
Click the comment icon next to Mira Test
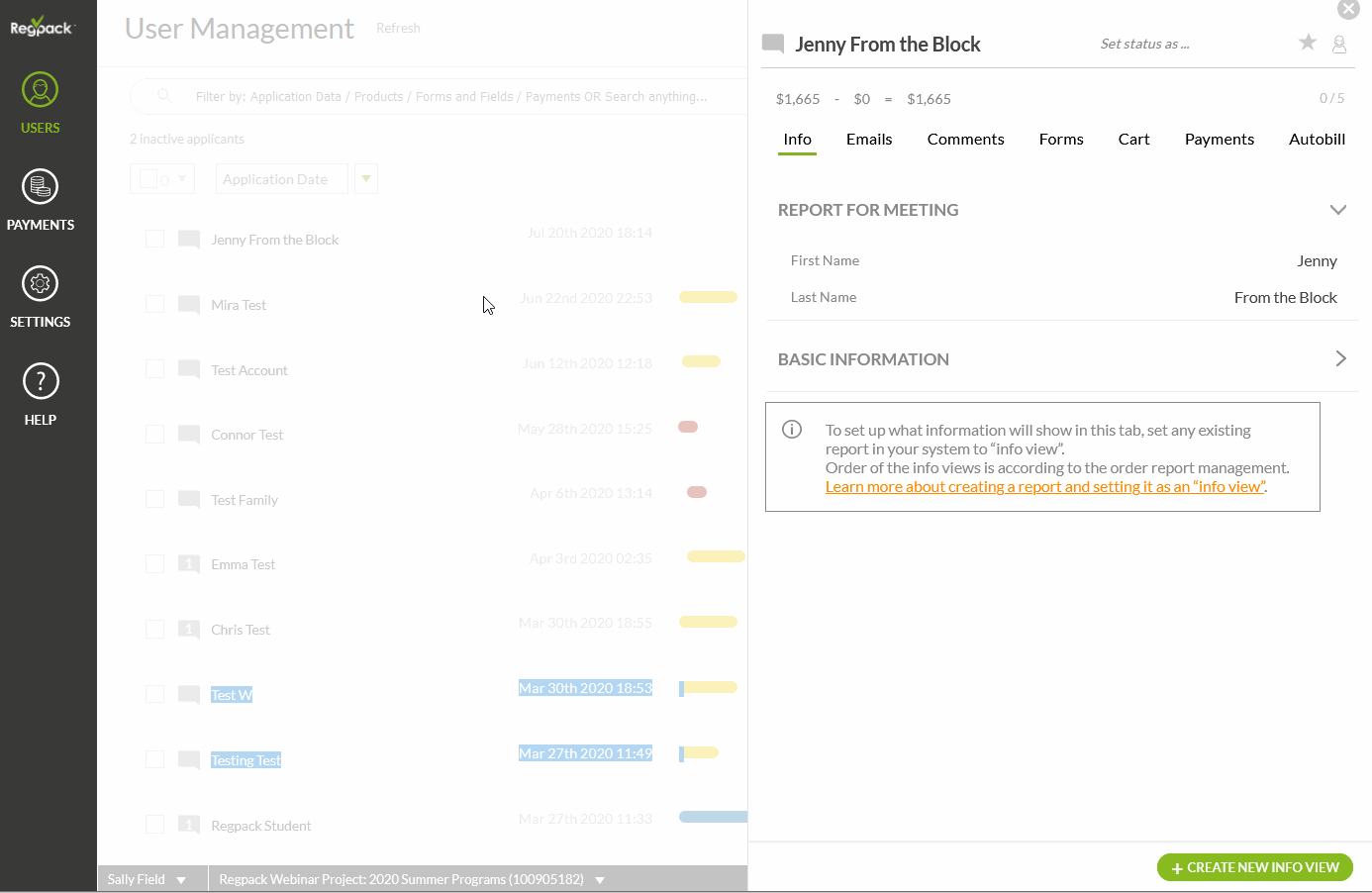(189, 305)
